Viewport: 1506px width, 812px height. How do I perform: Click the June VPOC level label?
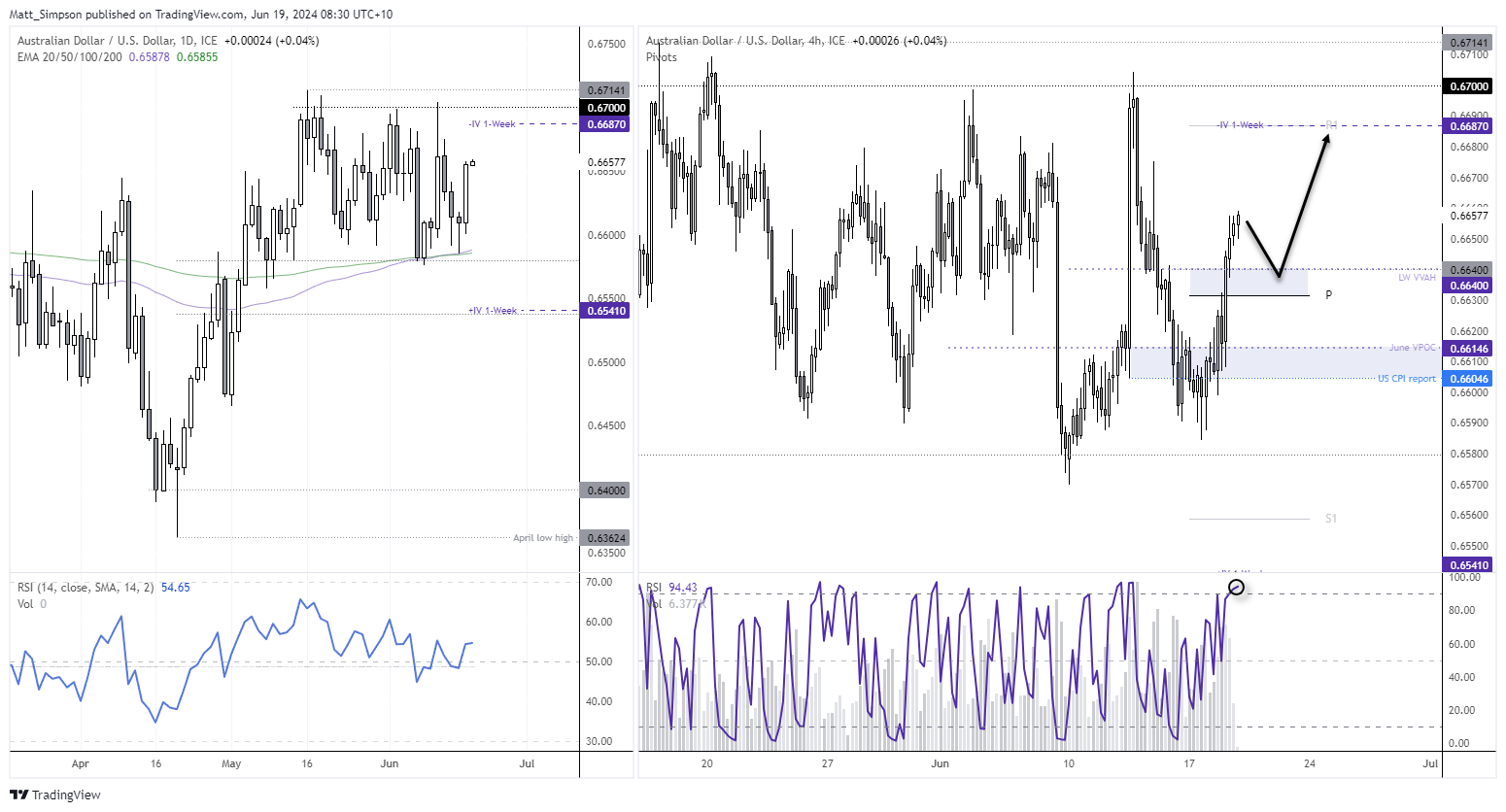1412,348
